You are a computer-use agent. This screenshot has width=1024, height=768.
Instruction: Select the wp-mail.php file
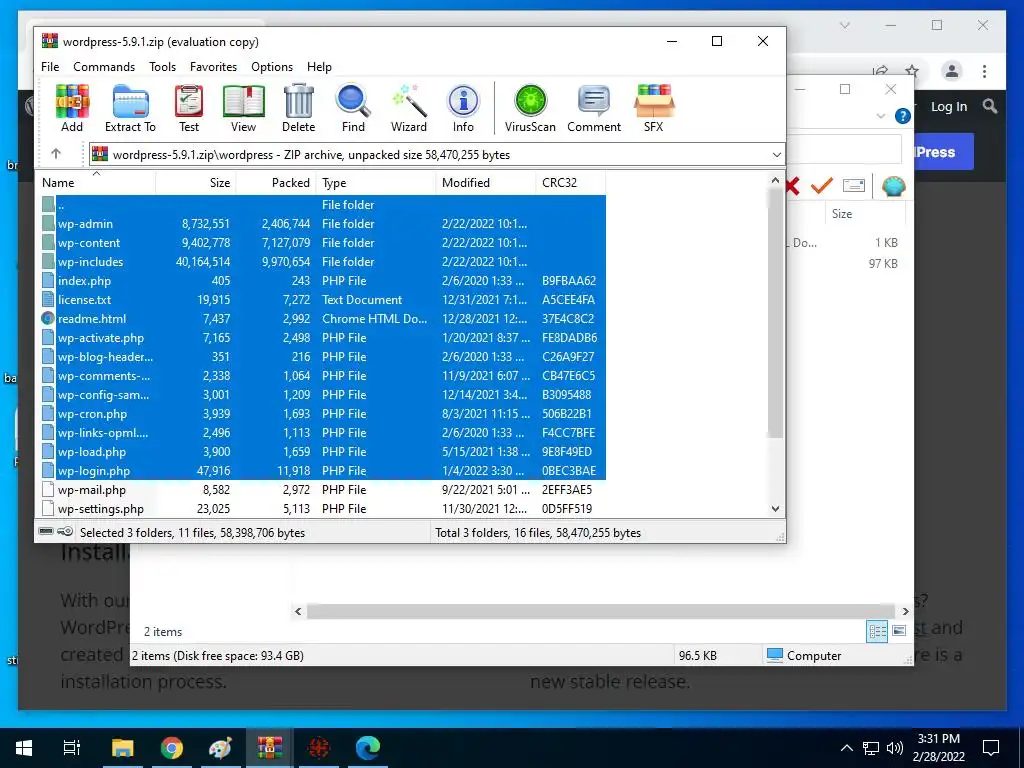(323, 490)
